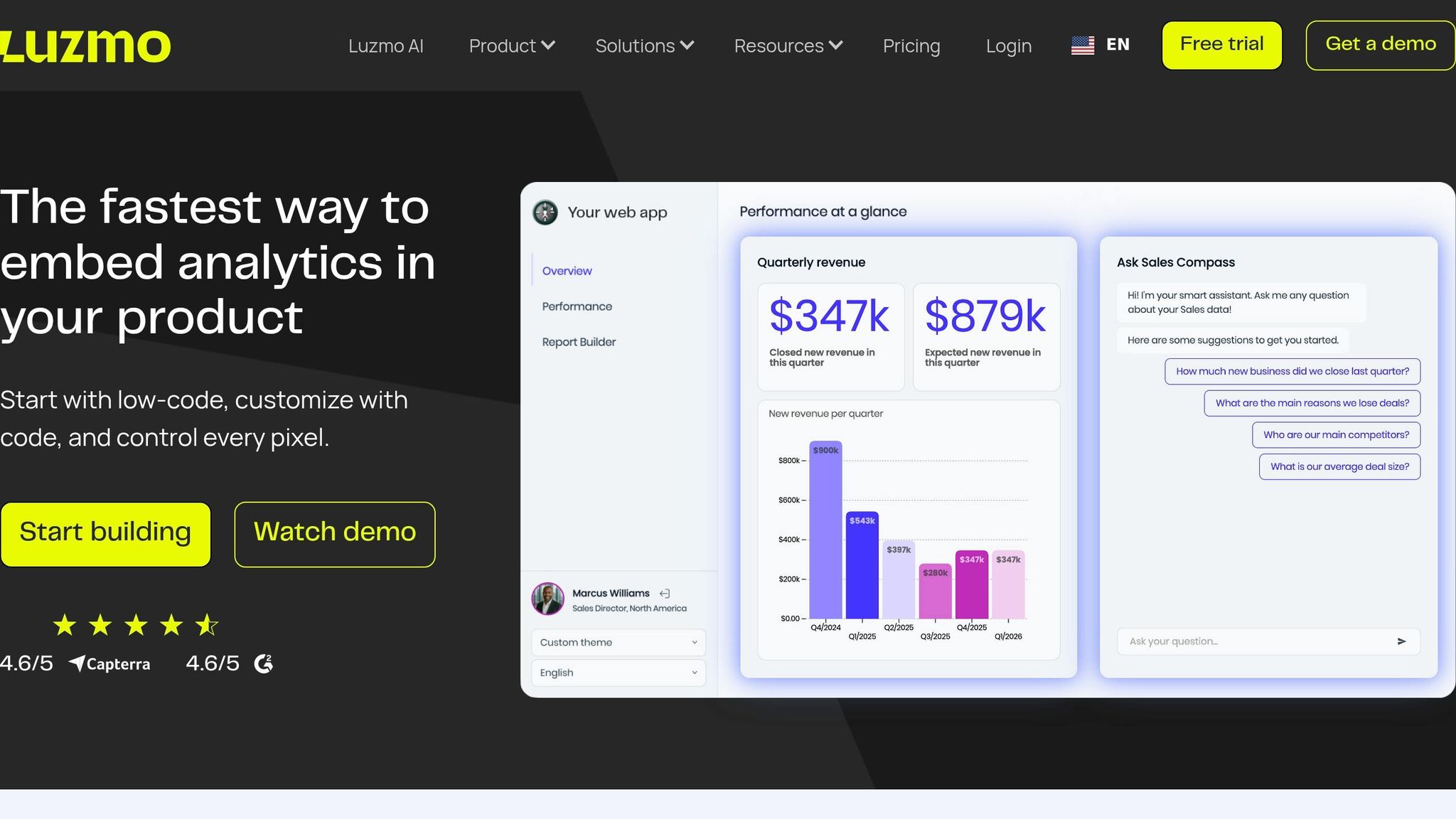Image resolution: width=1456 pixels, height=819 pixels.
Task: Open the Resources dropdown
Action: 788,46
